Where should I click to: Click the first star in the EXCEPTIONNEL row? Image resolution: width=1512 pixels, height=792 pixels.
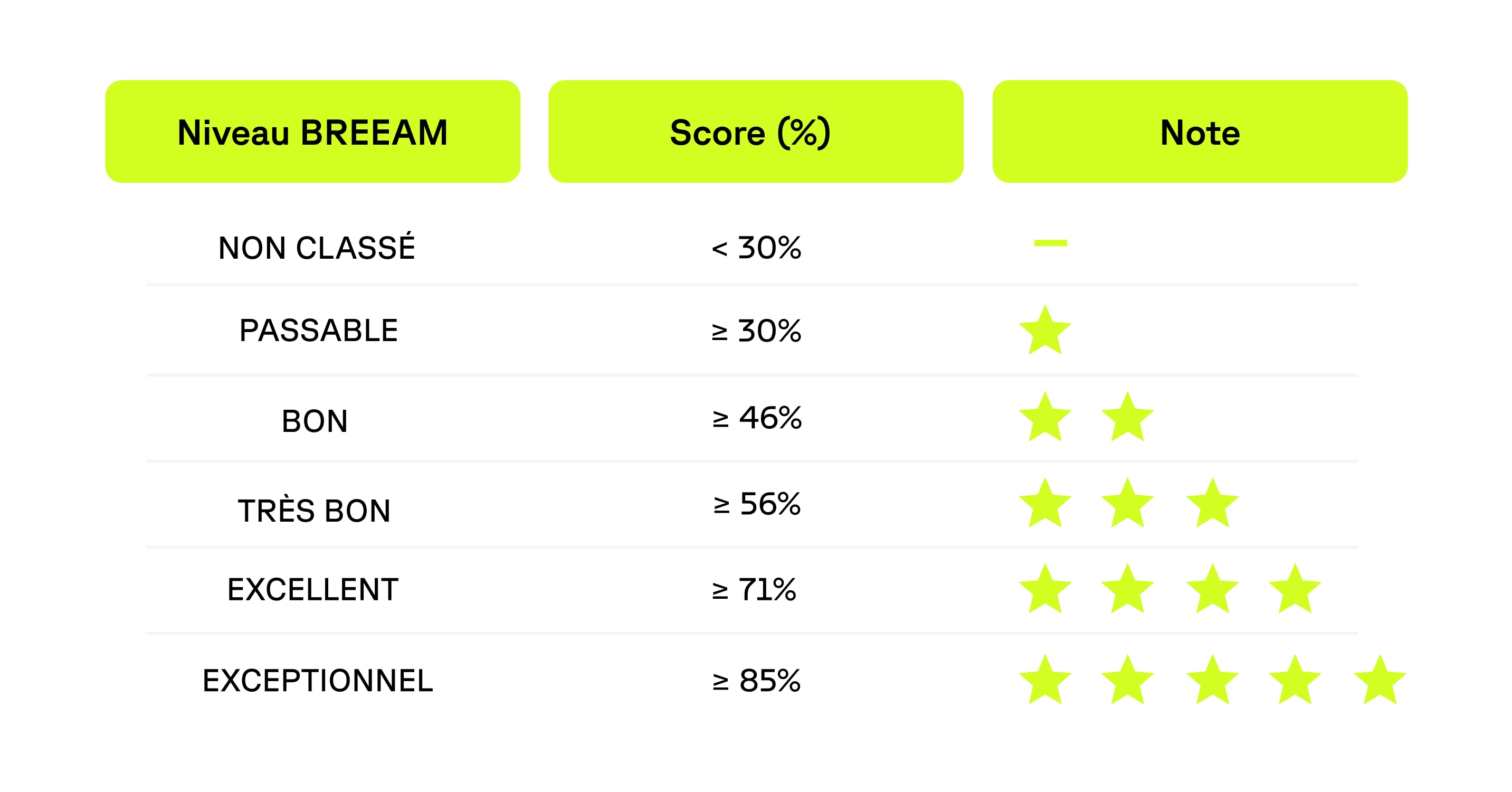point(1045,681)
